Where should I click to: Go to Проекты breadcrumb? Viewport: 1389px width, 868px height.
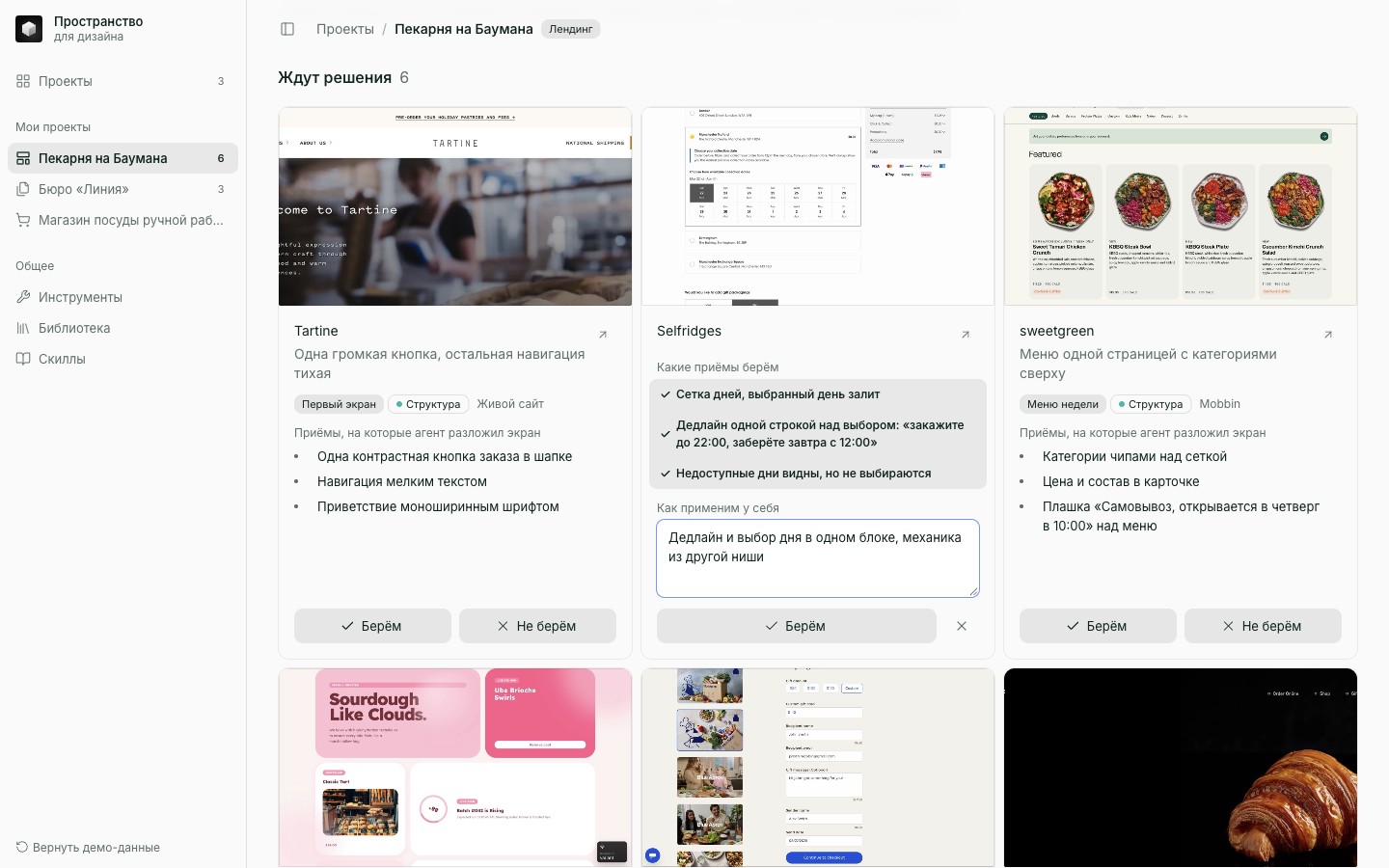pyautogui.click(x=345, y=29)
